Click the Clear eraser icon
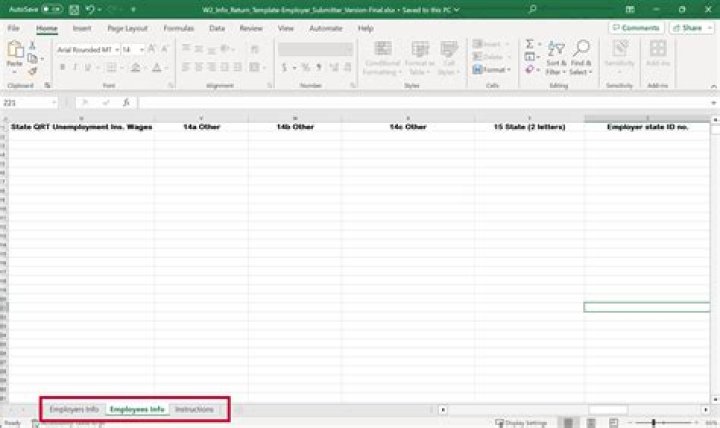This screenshot has height=428, width=720. (x=529, y=69)
